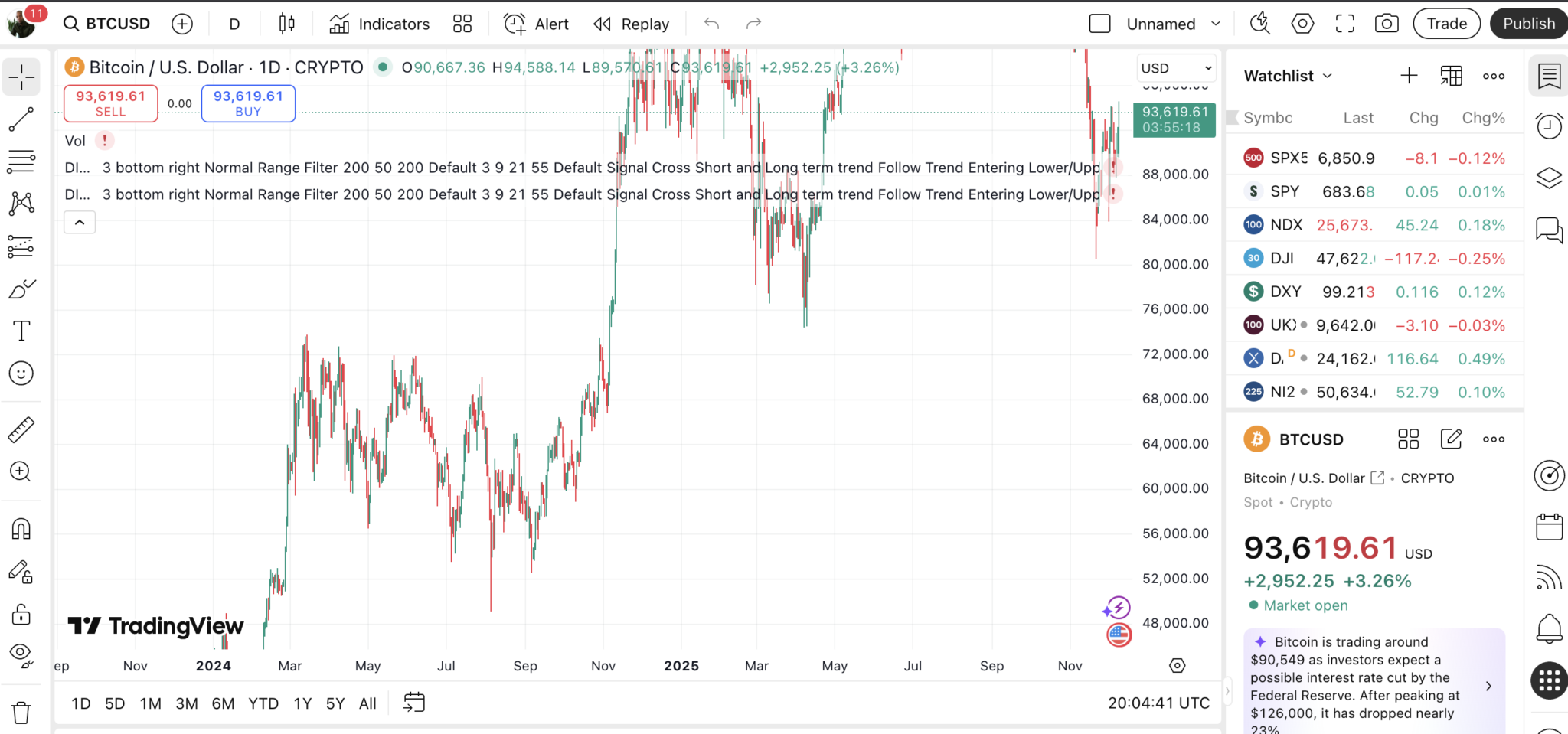Select the trend line drawing tool

coord(21,119)
